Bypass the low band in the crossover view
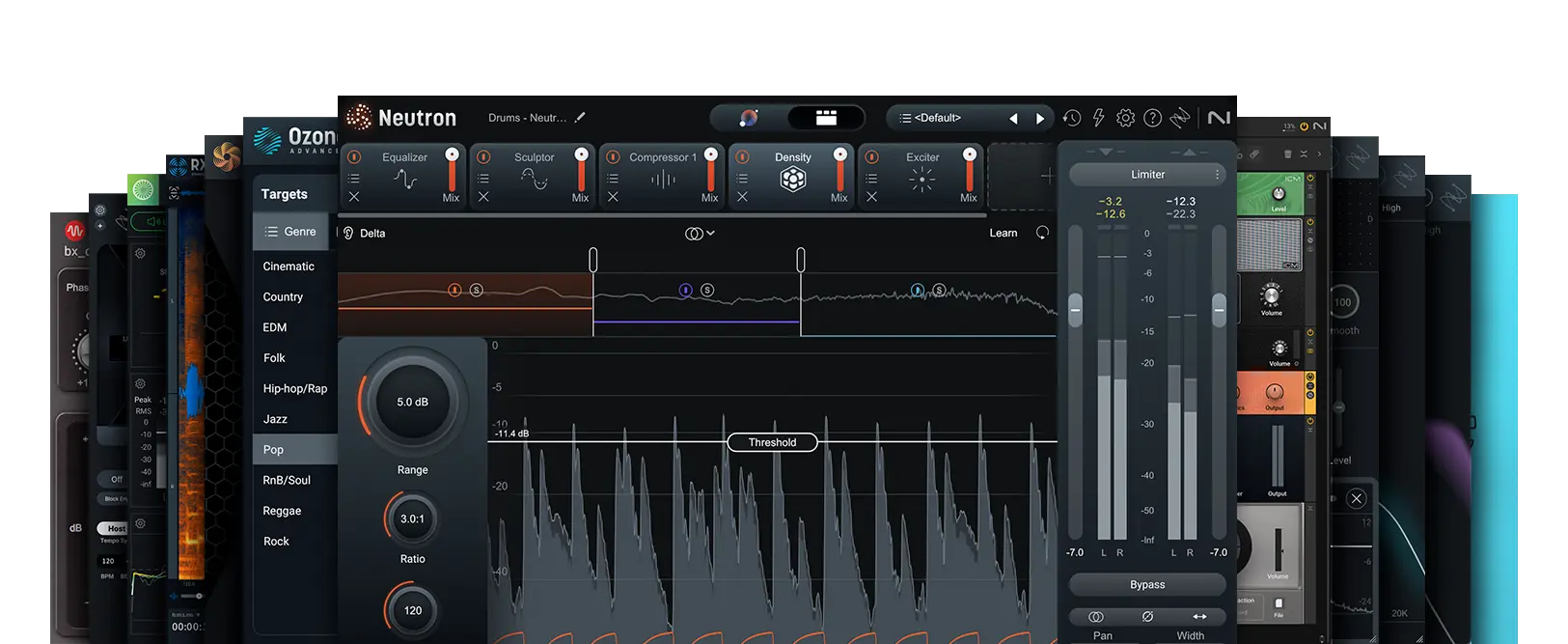The height and width of the screenshot is (644, 1568). pyautogui.click(x=454, y=290)
